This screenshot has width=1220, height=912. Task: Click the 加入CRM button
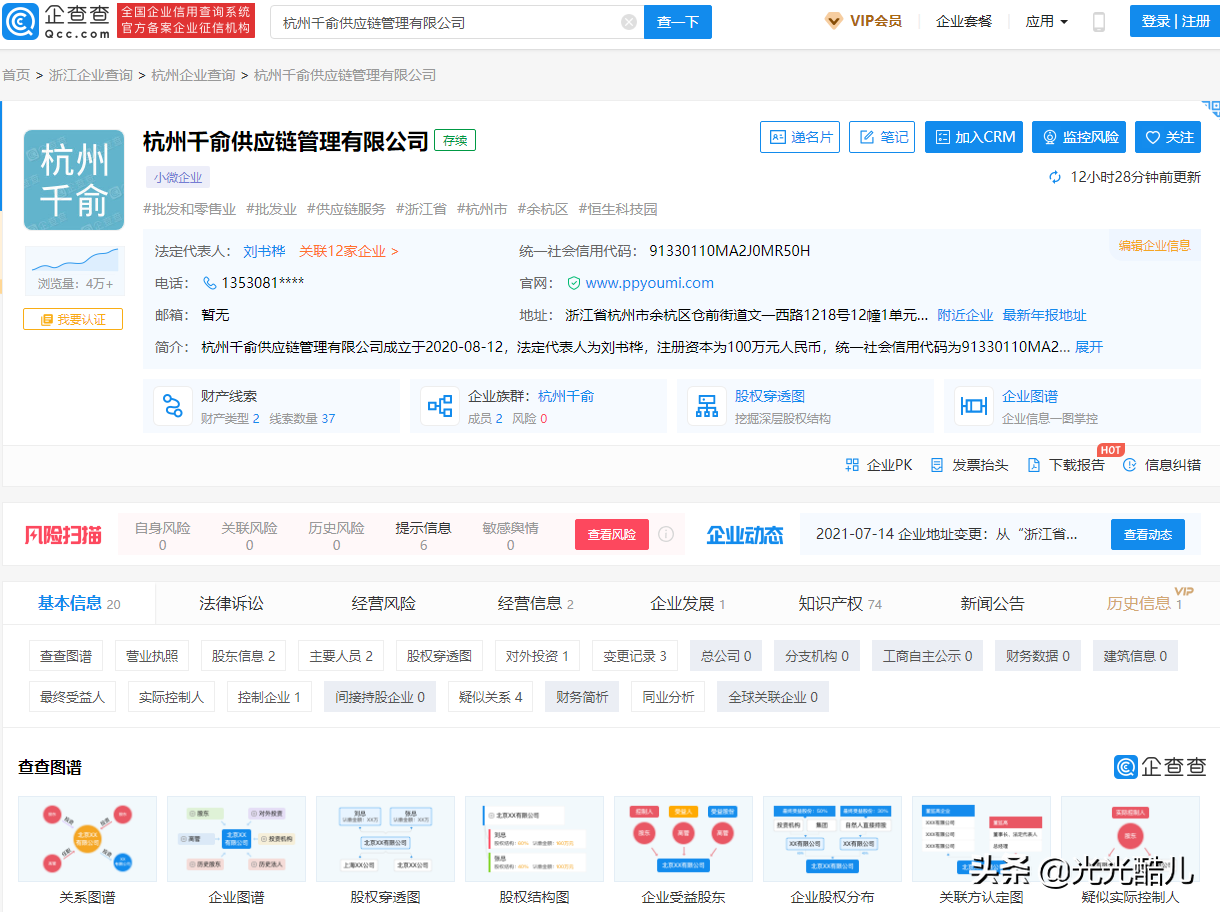click(973, 137)
